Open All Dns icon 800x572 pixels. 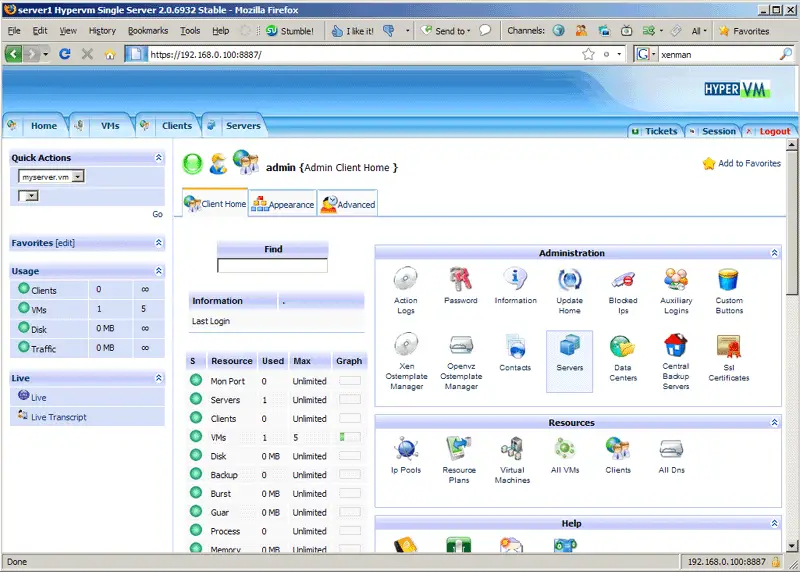671,455
